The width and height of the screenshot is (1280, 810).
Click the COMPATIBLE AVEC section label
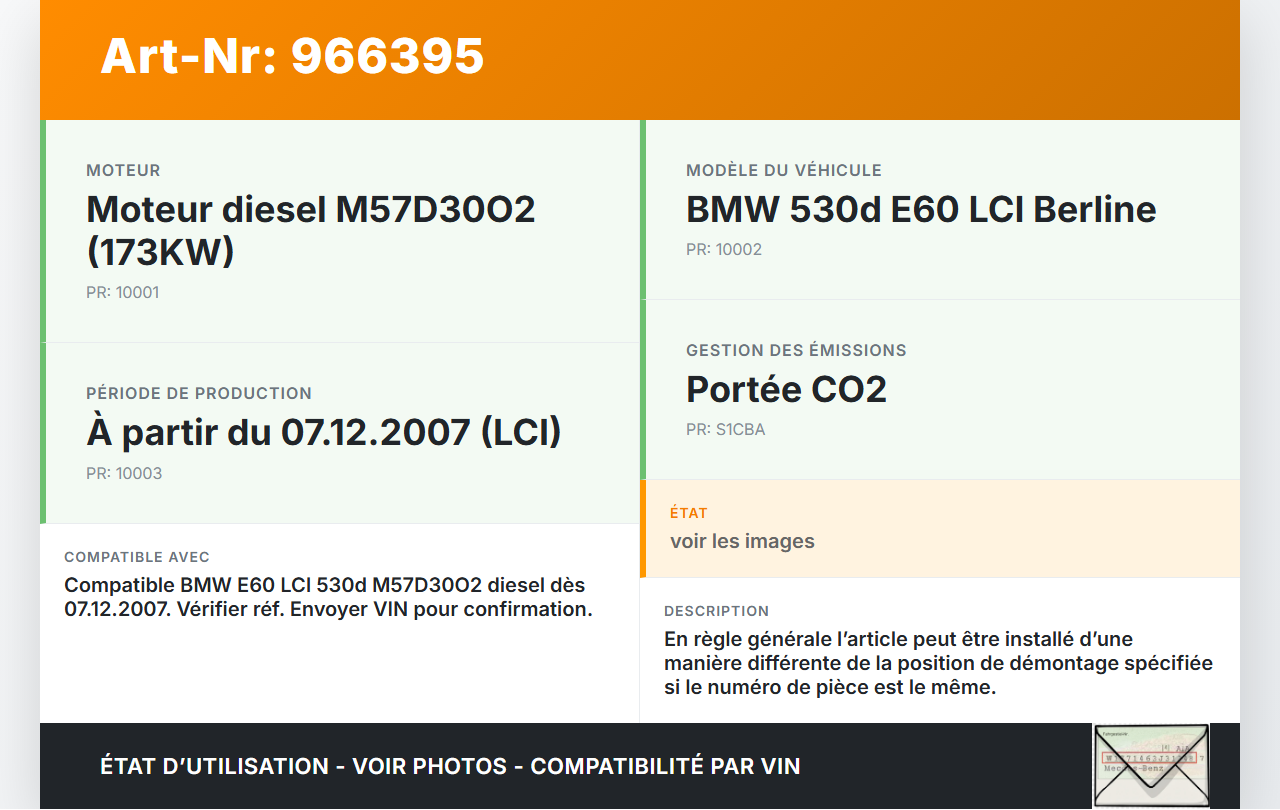[137, 557]
